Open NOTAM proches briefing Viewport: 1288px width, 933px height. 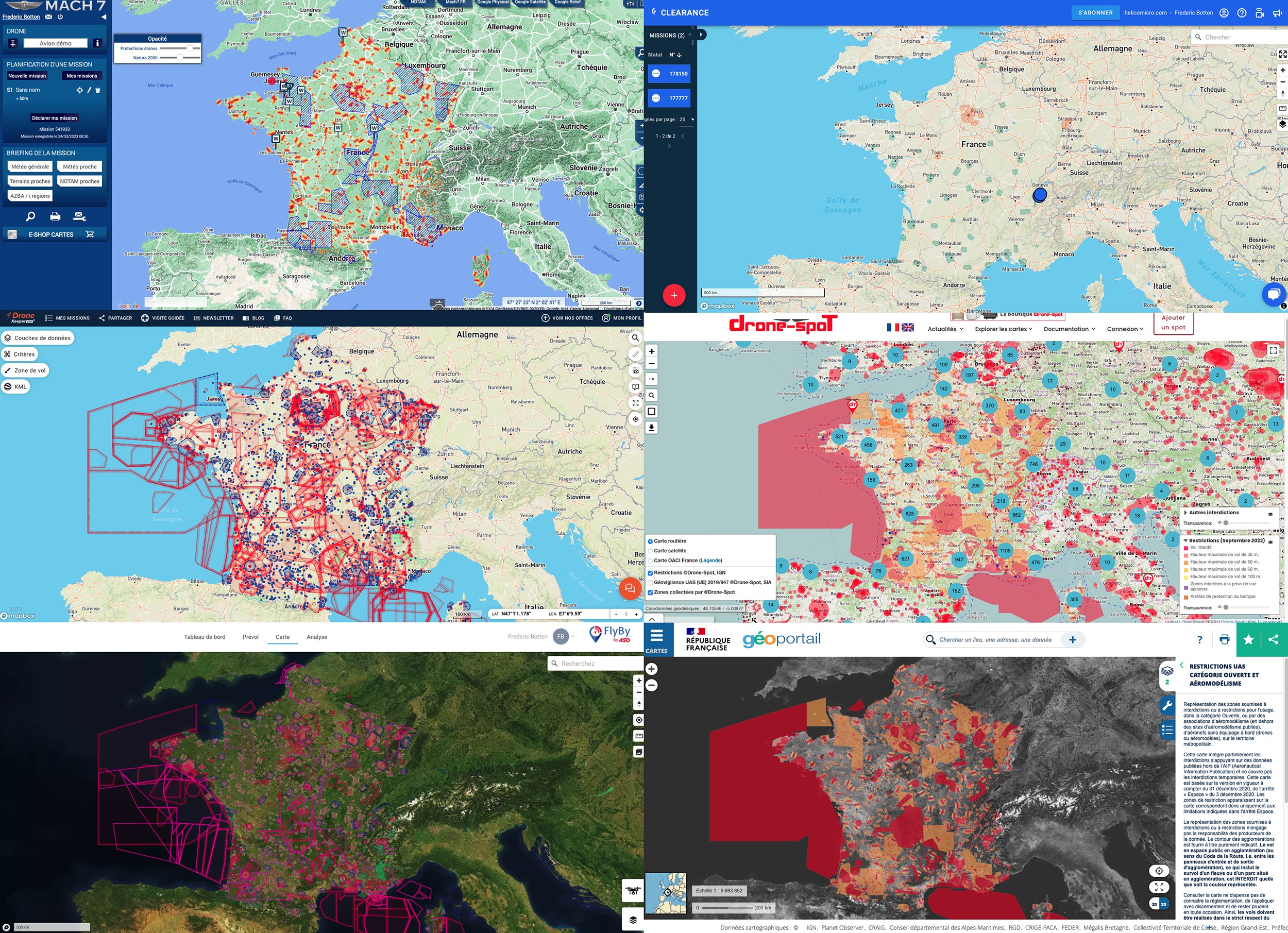[79, 181]
